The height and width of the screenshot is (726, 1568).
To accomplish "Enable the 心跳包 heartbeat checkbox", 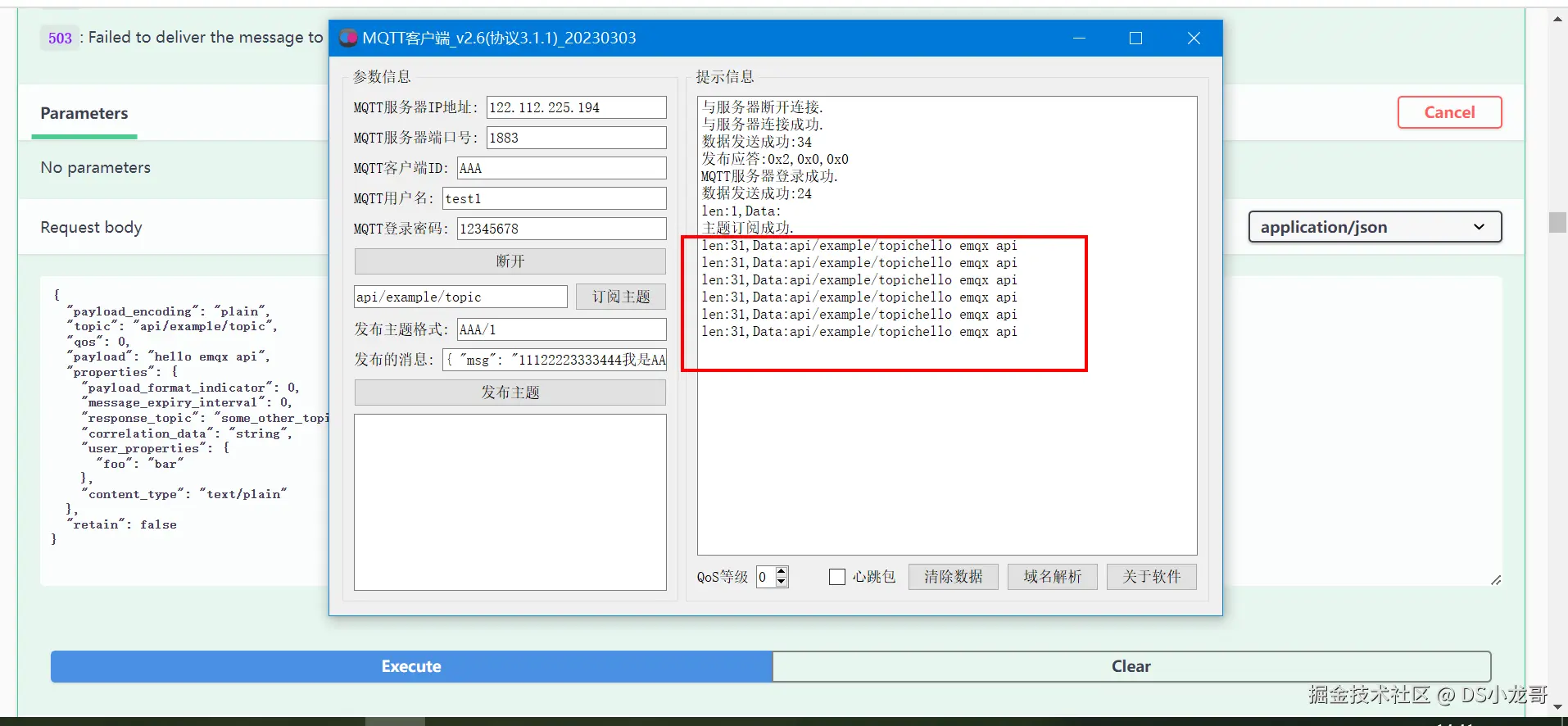I will coord(837,577).
